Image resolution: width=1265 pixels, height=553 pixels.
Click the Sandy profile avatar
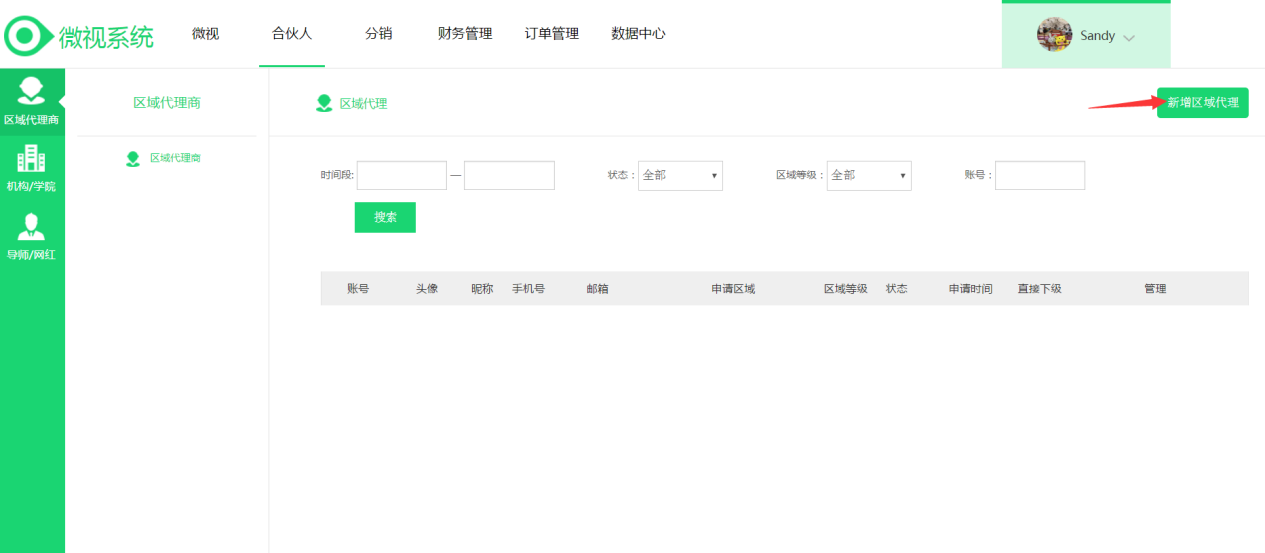pos(1054,35)
